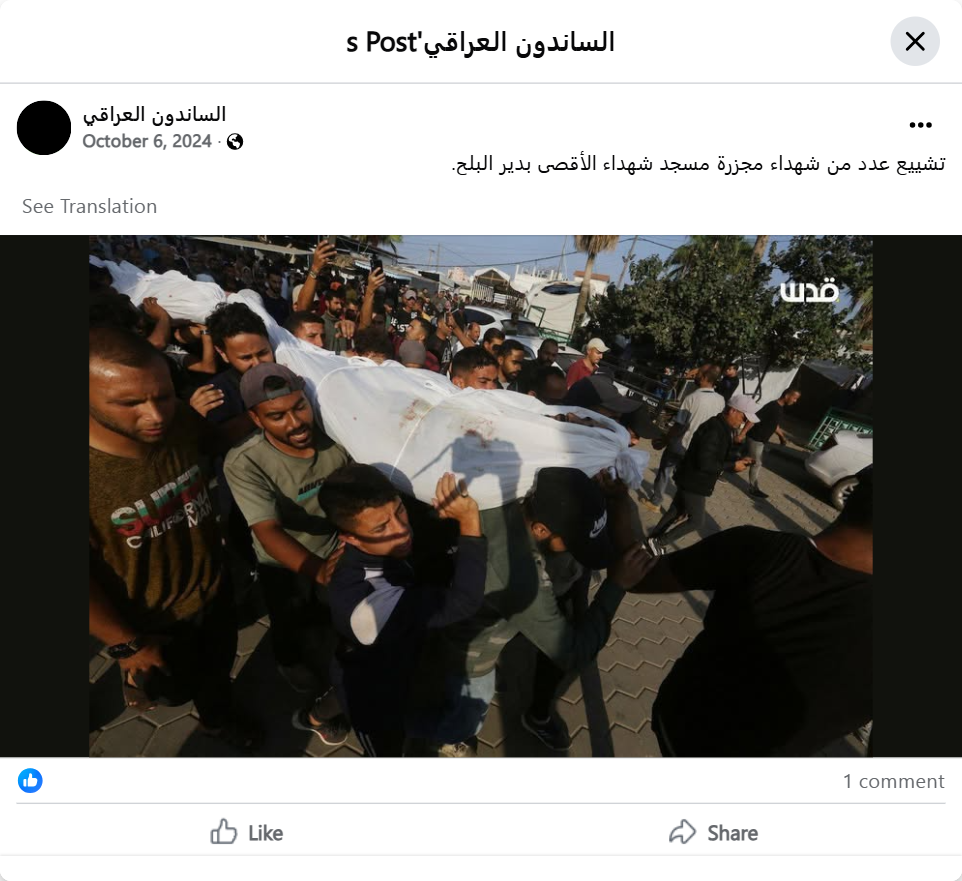The width and height of the screenshot is (962, 881).
Task: Click the black profile avatar circle
Action: [44, 128]
